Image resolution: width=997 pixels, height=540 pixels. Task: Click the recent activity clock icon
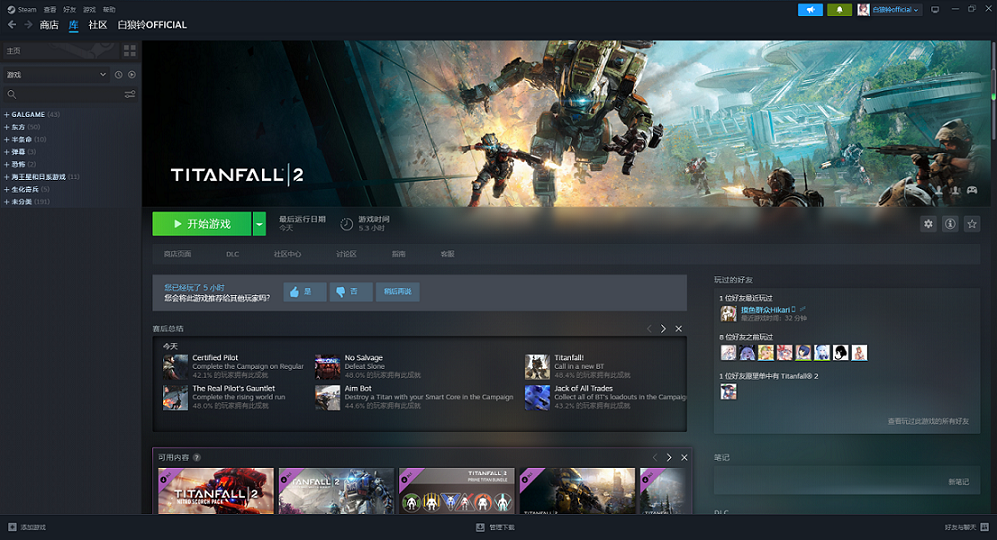pos(118,74)
